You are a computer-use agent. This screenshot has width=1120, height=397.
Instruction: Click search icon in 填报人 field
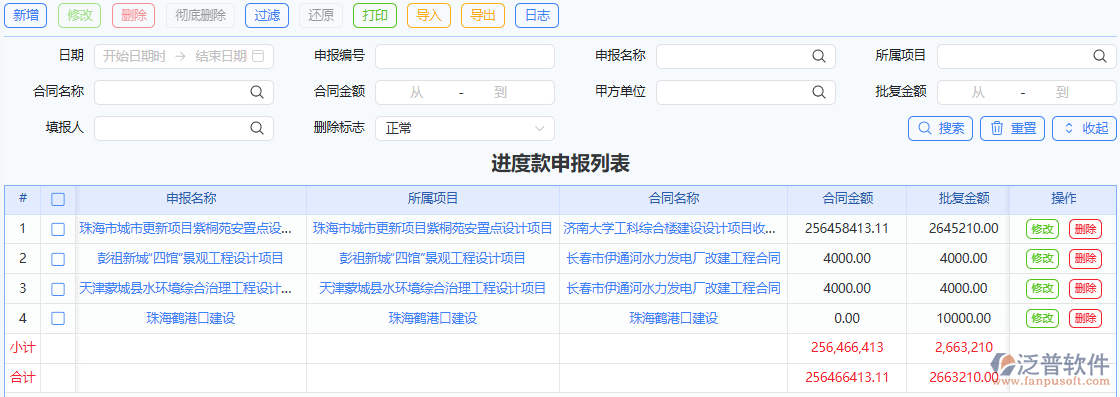(x=256, y=128)
